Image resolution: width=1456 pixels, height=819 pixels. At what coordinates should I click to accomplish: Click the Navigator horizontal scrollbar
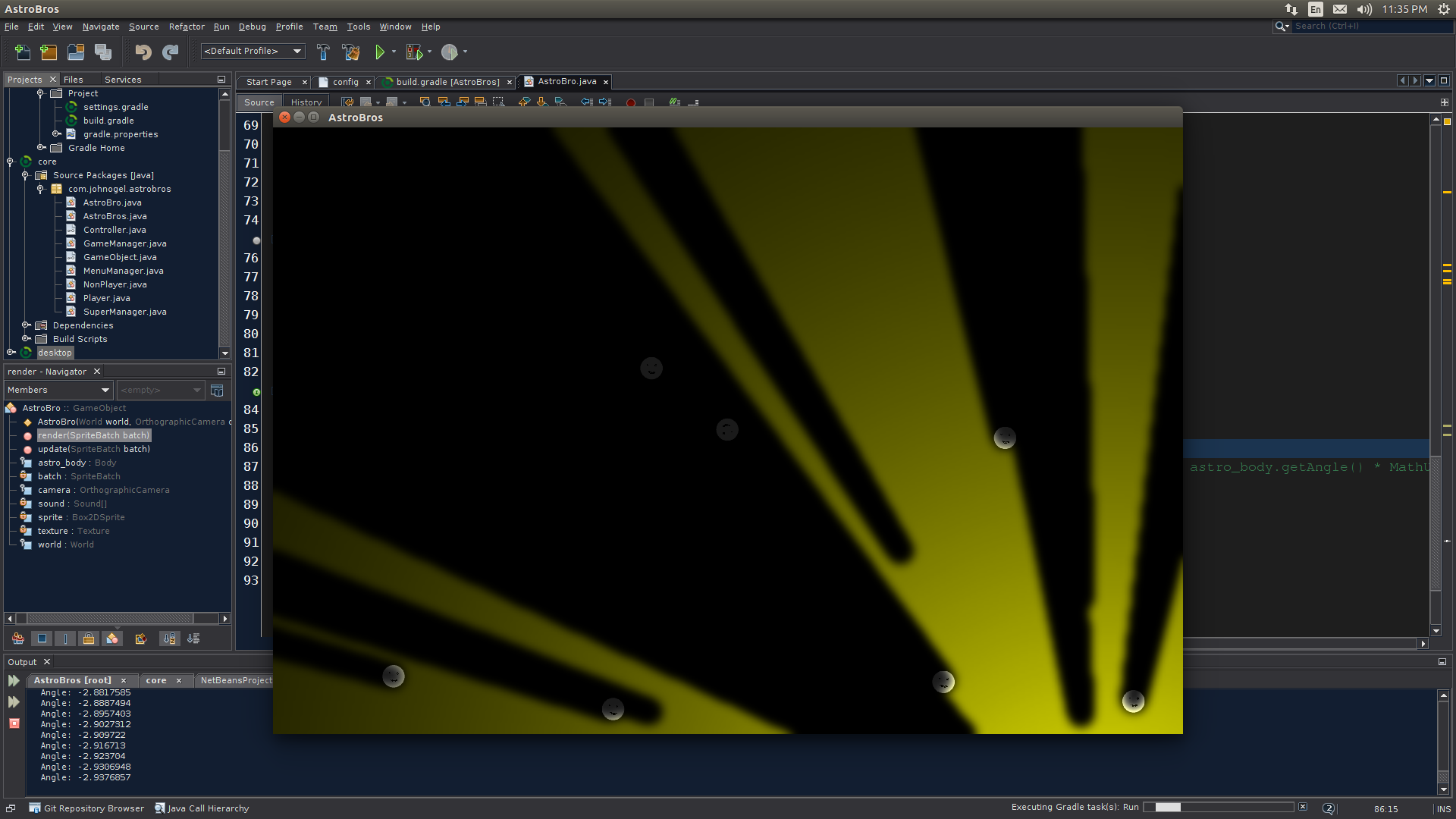pos(117,618)
